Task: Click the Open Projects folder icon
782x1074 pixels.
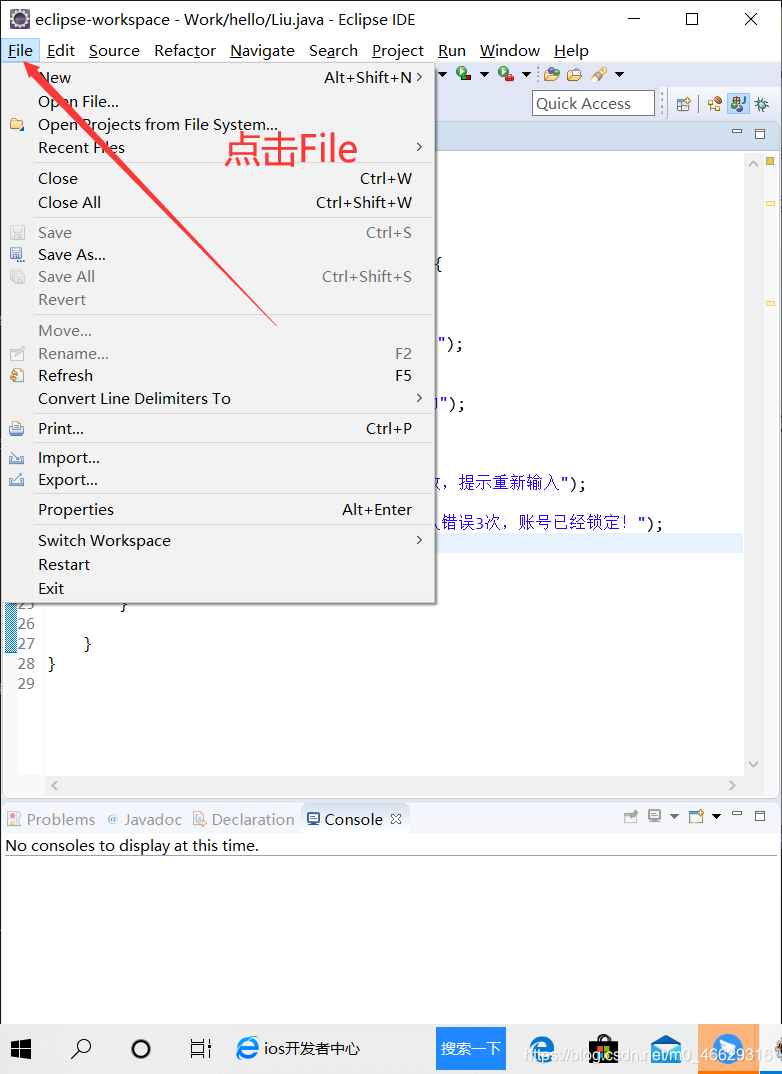Action: coord(17,125)
